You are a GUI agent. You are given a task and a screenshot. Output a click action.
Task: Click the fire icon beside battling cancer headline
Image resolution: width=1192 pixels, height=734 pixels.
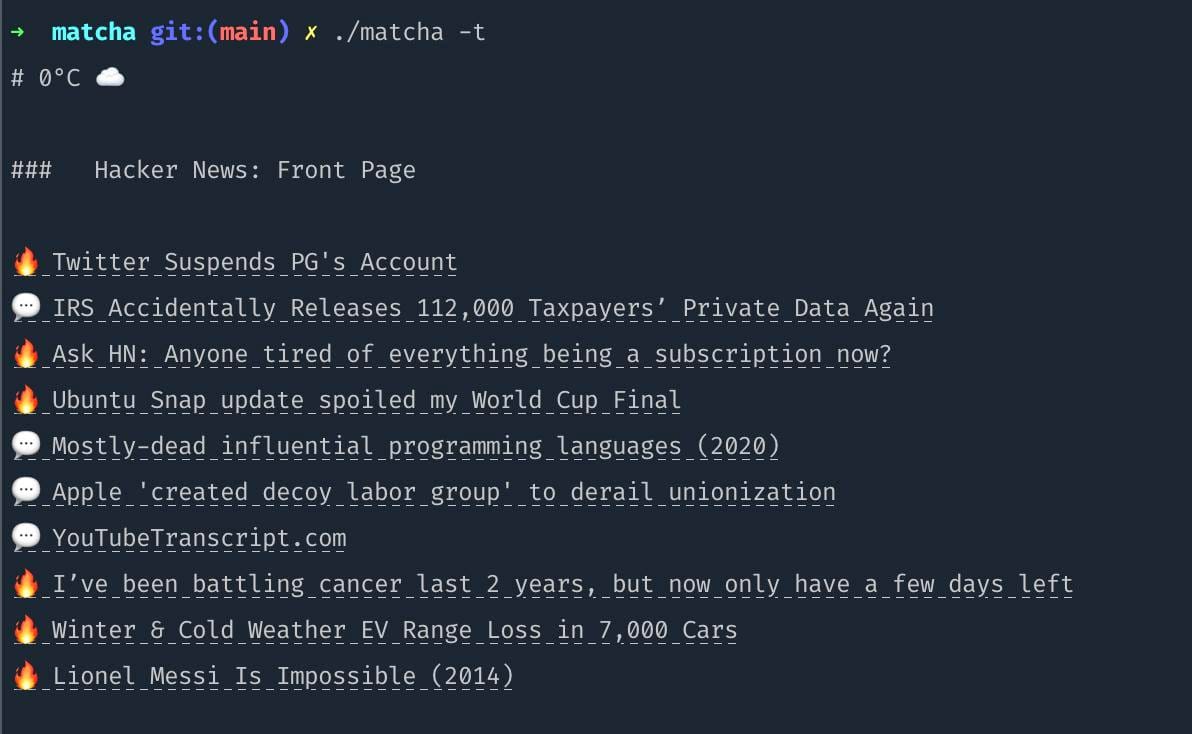pyautogui.click(x=26, y=585)
